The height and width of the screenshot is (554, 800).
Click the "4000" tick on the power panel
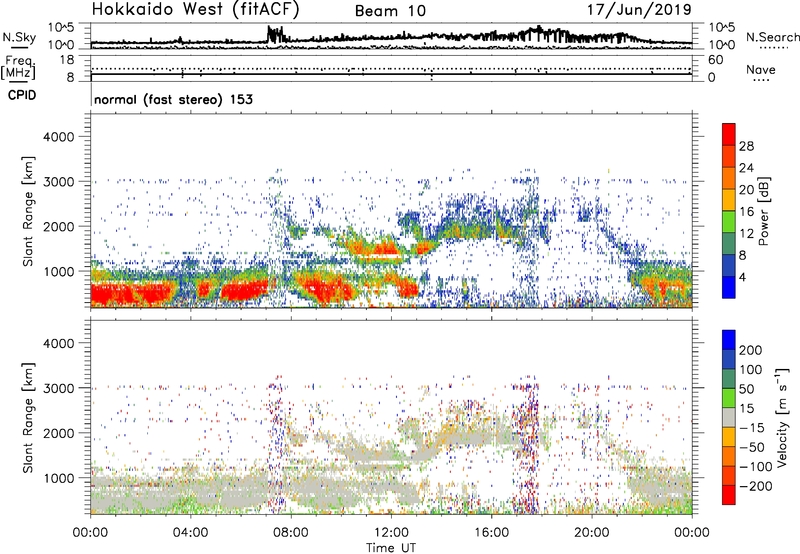59,137
